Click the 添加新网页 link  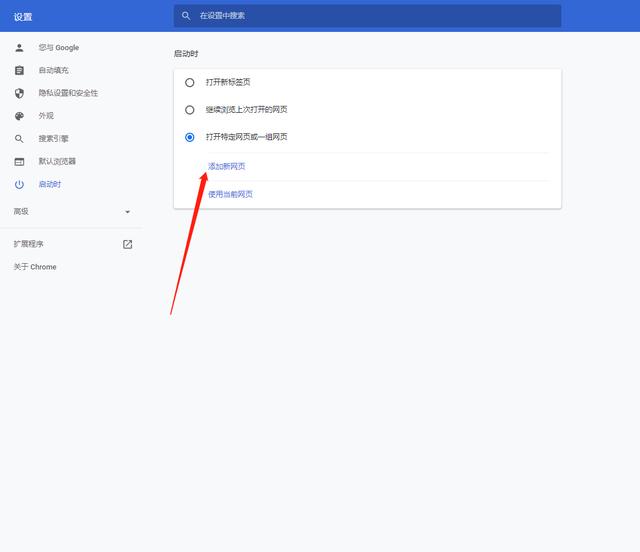point(226,166)
